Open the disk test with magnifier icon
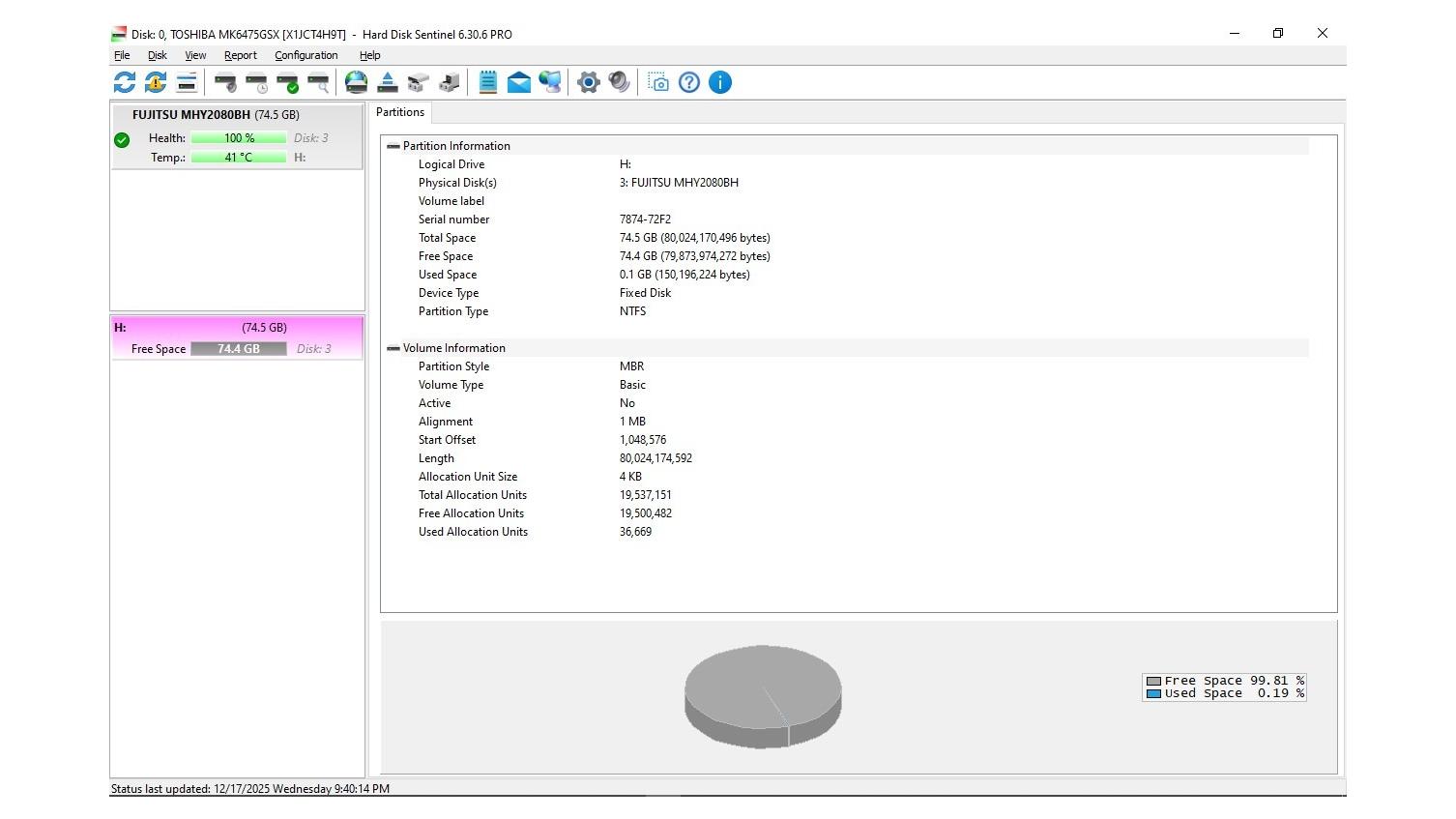 tap(318, 82)
